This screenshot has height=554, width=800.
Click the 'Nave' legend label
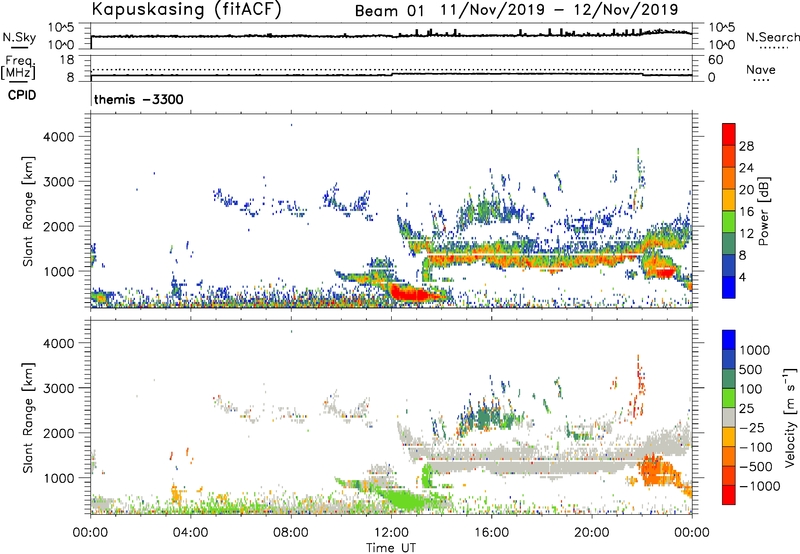pos(761,69)
